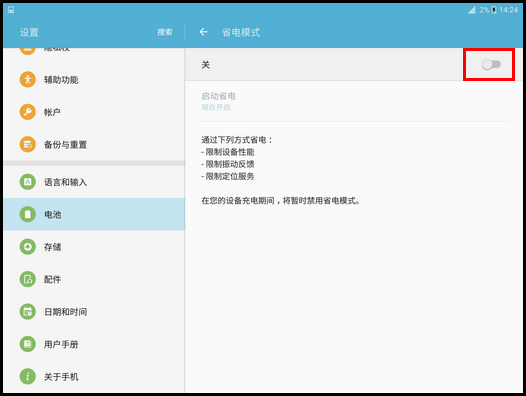Image resolution: width=526 pixels, height=396 pixels.
Task: Click the 14:24 clock in status bar
Action: click(508, 10)
